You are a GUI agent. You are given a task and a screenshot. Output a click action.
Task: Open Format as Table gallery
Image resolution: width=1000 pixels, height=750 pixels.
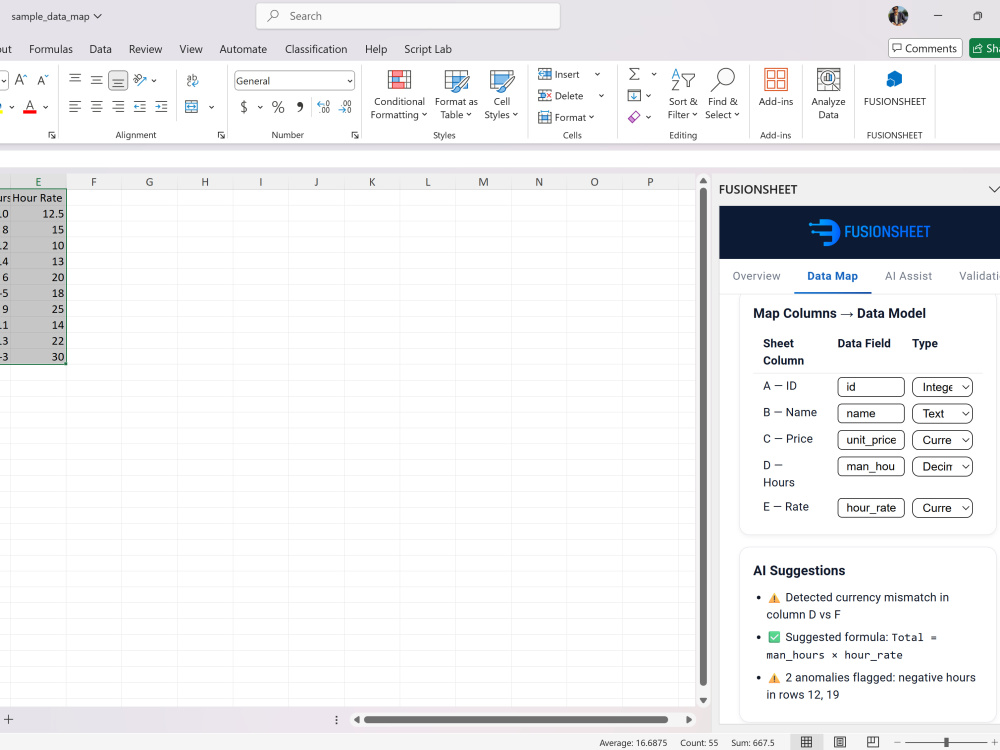[x=456, y=94]
